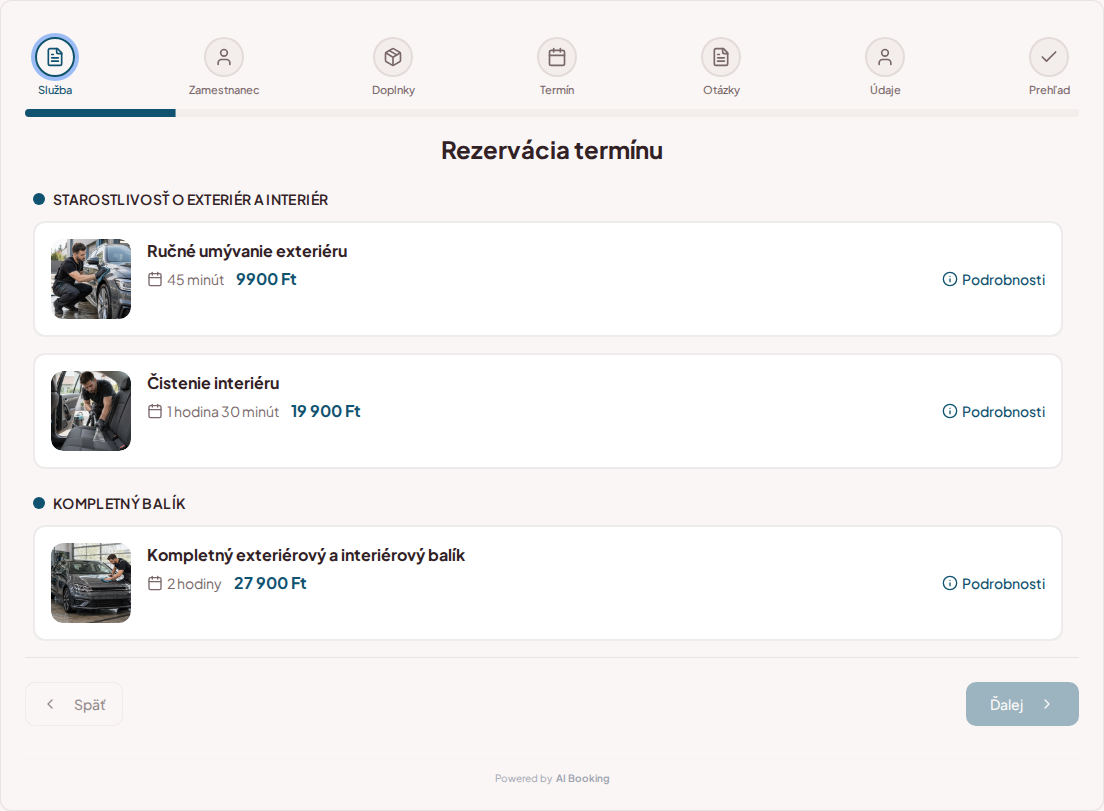Click the back chevron in Späť button
Screen dimensions: 1104x811
[x=50, y=704]
